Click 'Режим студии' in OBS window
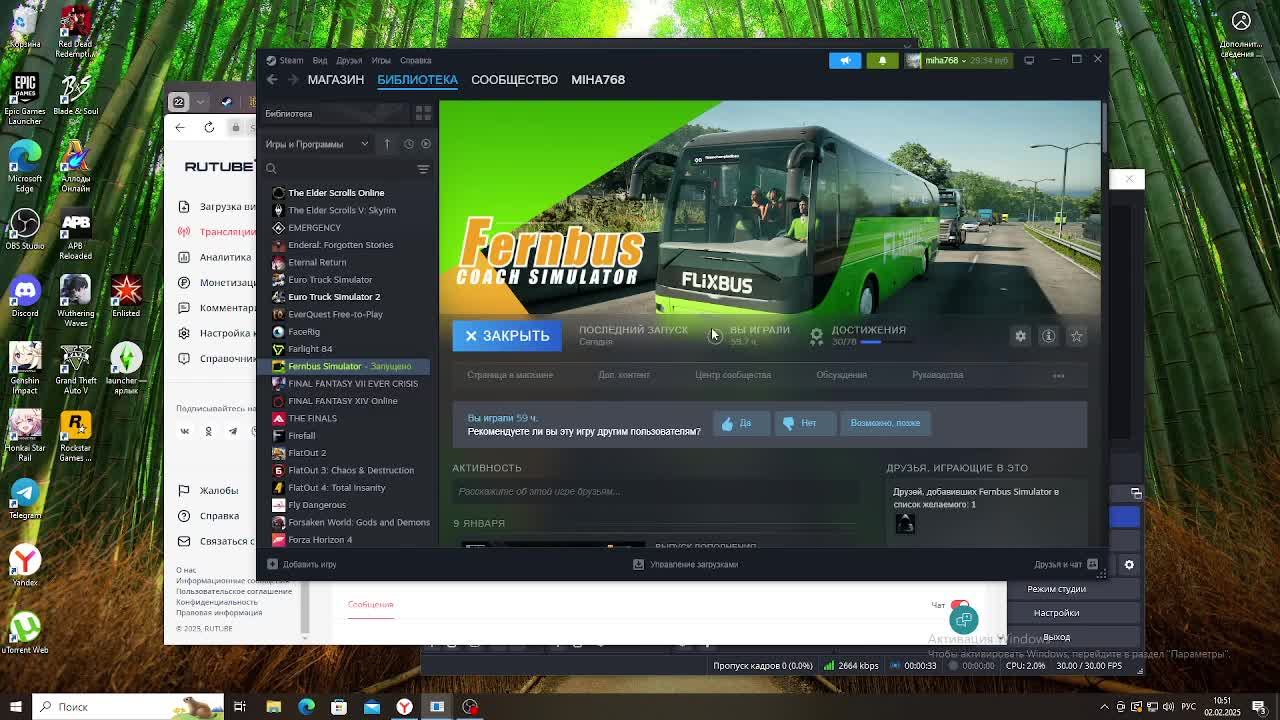The height and width of the screenshot is (720, 1280). click(x=1057, y=589)
